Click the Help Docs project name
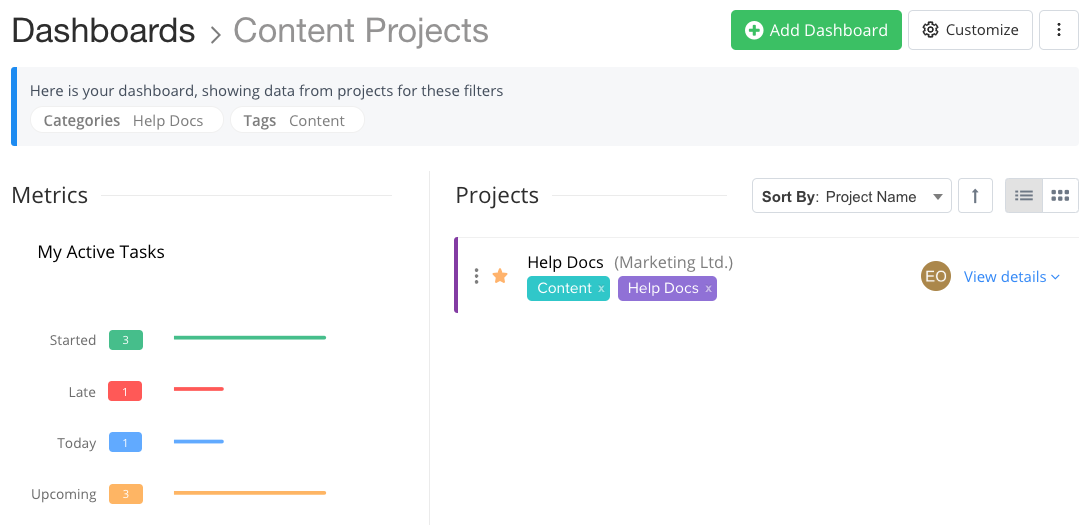Screen dimensions: 1087x525 [x=565, y=262]
